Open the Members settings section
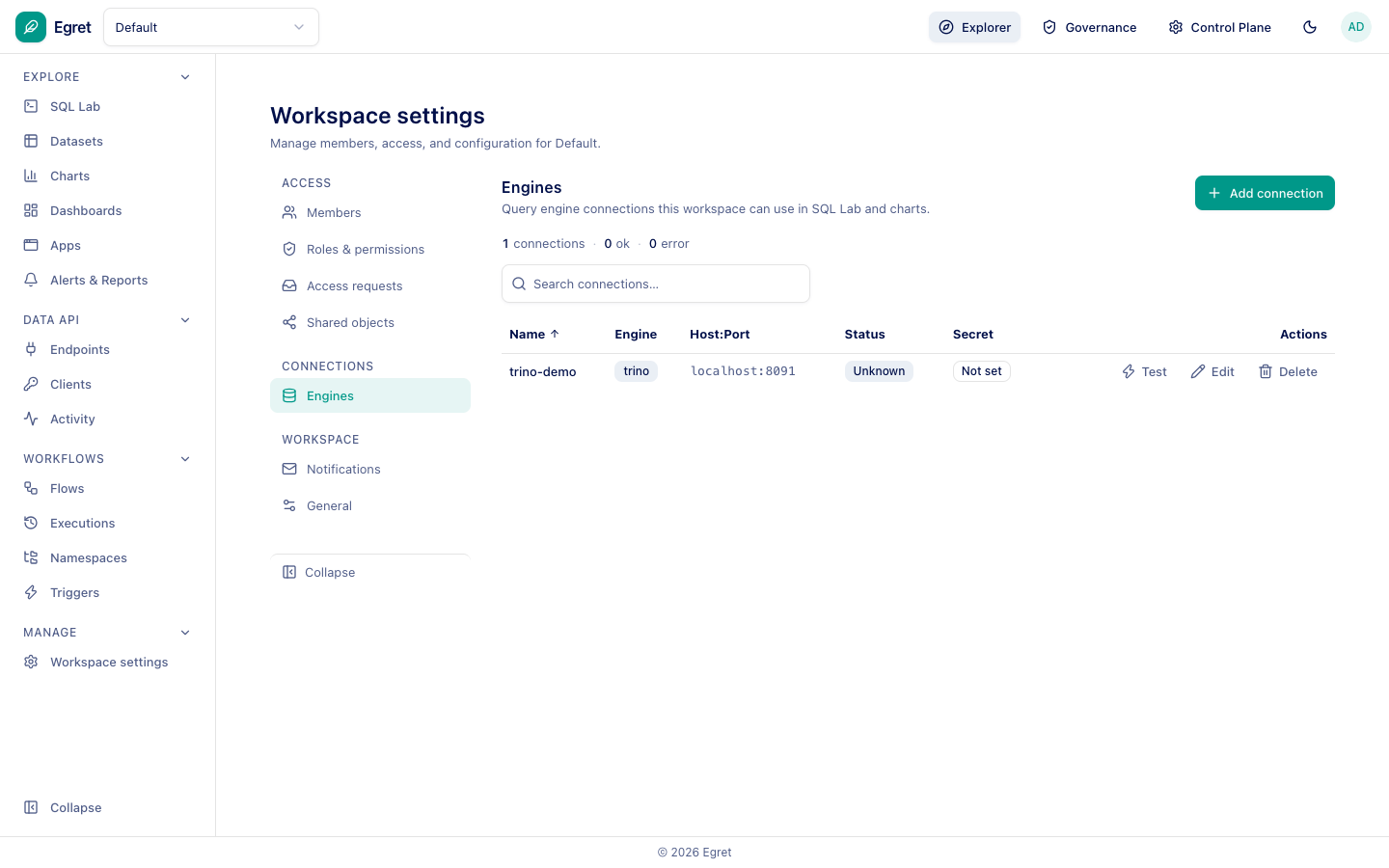The width and height of the screenshot is (1389, 868). point(370,212)
